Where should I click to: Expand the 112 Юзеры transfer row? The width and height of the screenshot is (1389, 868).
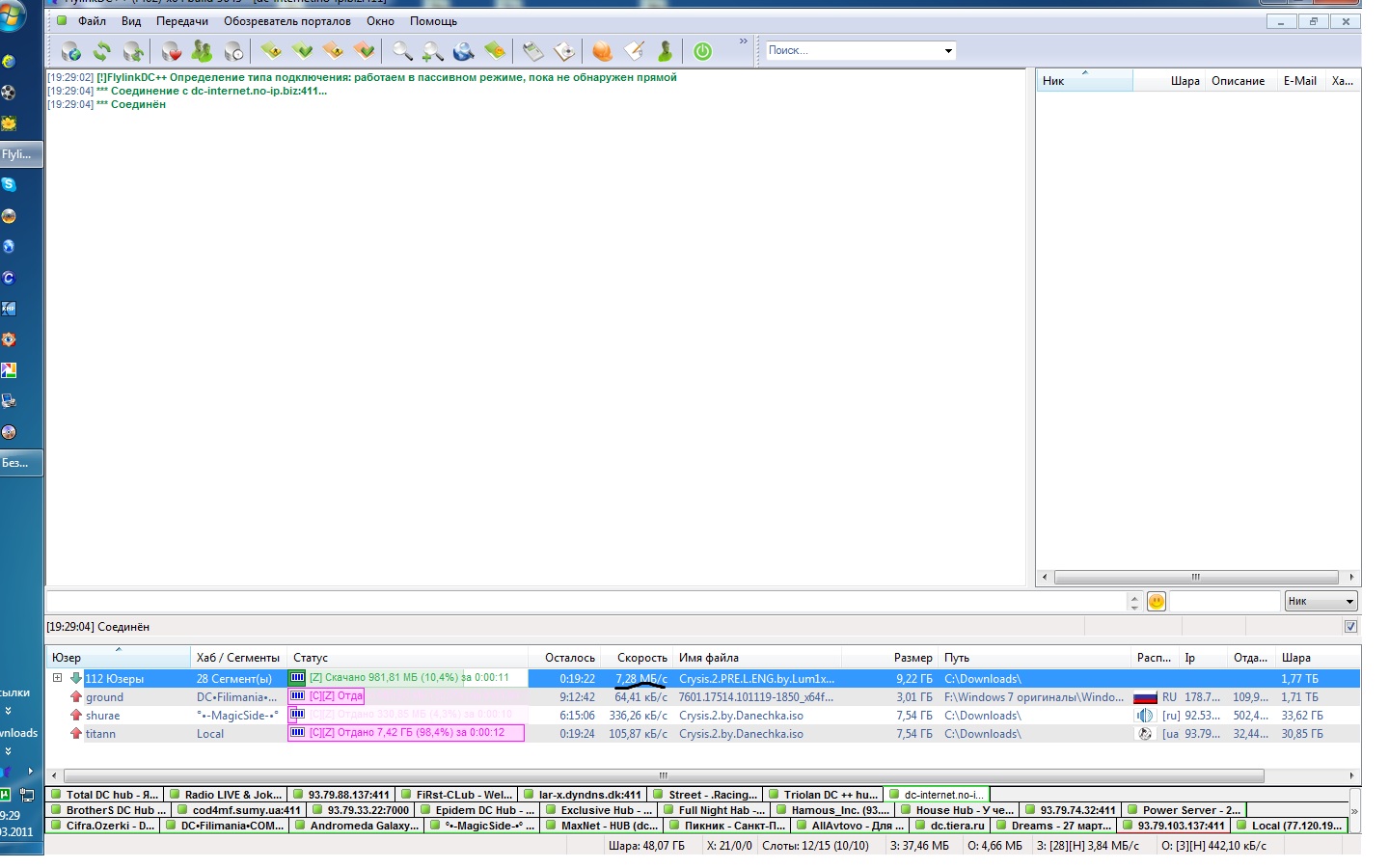57,678
